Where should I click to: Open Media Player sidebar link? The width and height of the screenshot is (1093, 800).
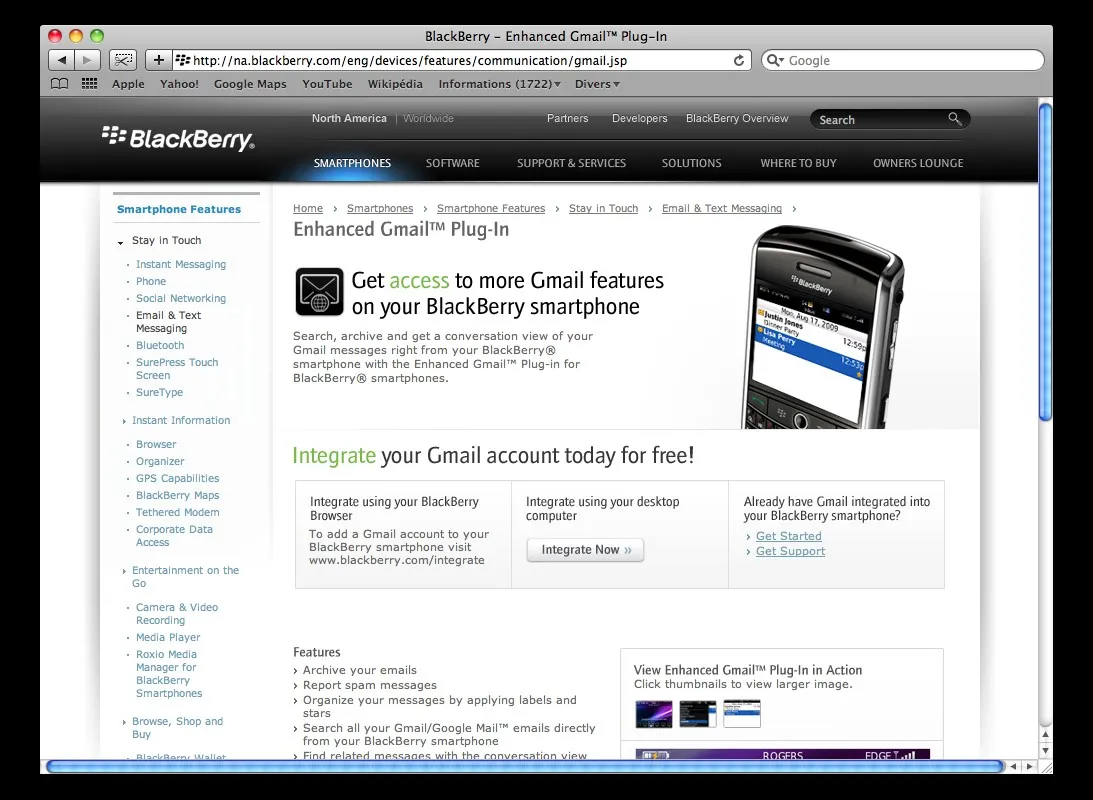[168, 638]
